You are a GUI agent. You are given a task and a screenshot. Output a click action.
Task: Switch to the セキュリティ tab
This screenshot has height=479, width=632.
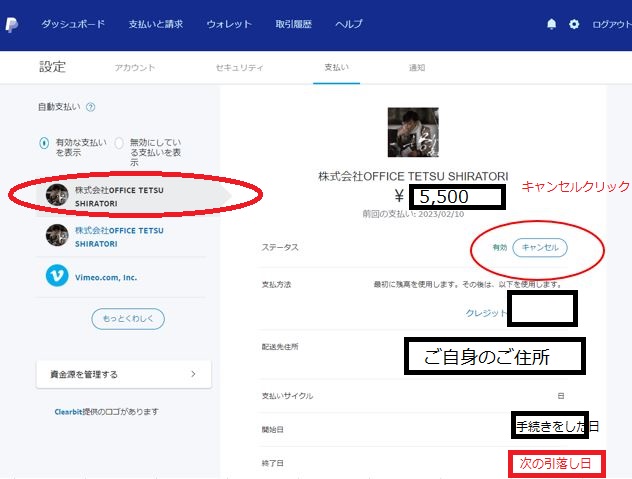pos(239,68)
